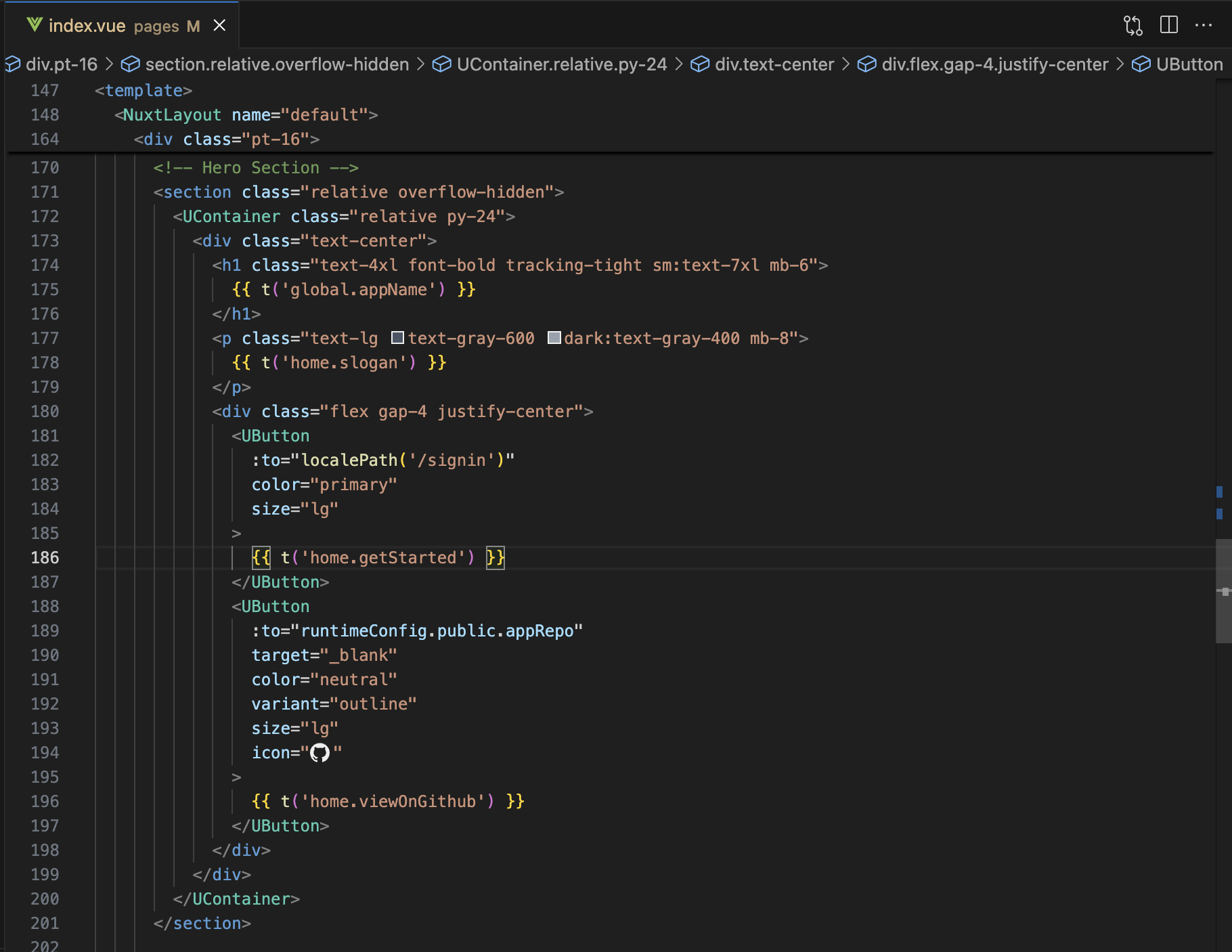Click line number 181 in gutter
The image size is (1232, 952).
point(45,436)
